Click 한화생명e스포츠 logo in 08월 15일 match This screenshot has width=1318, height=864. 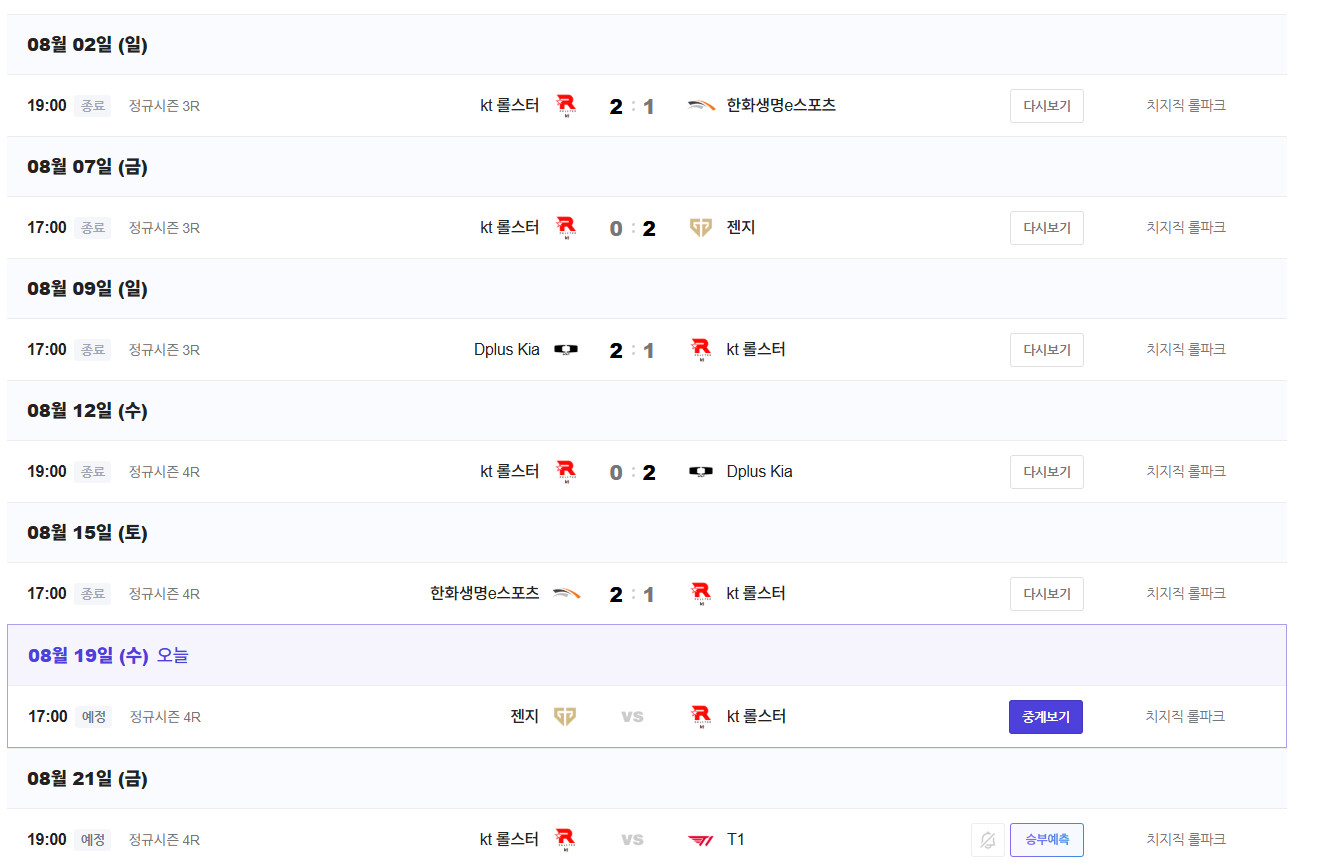pos(566,593)
